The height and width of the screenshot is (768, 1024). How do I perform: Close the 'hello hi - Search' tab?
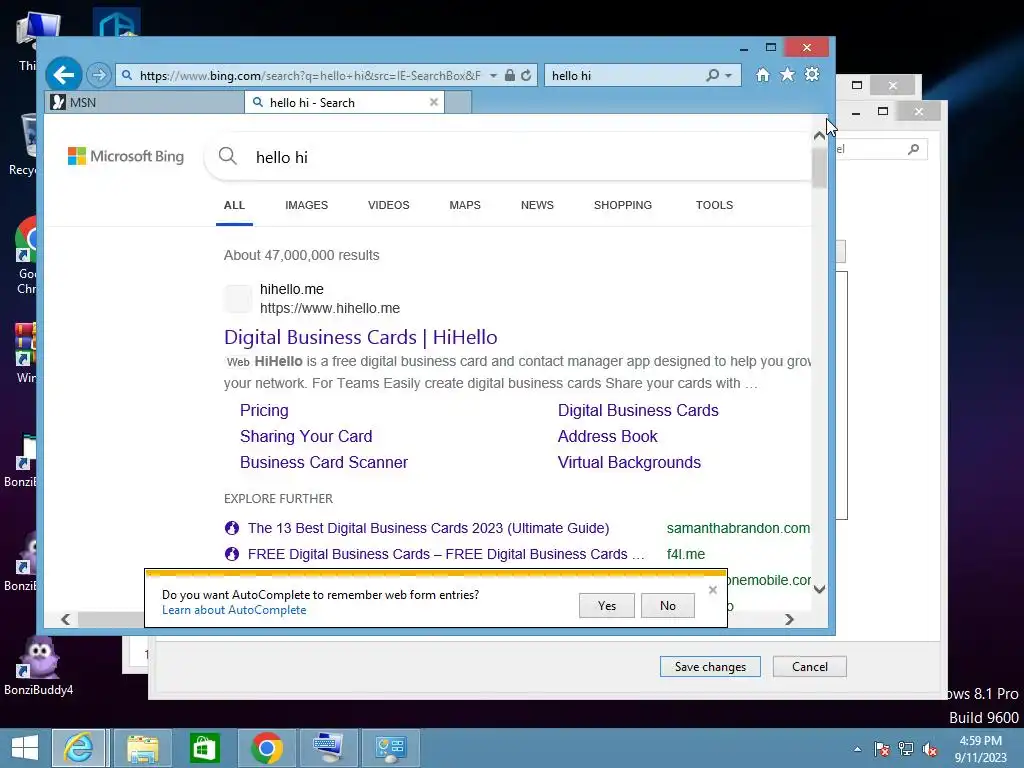coord(434,102)
